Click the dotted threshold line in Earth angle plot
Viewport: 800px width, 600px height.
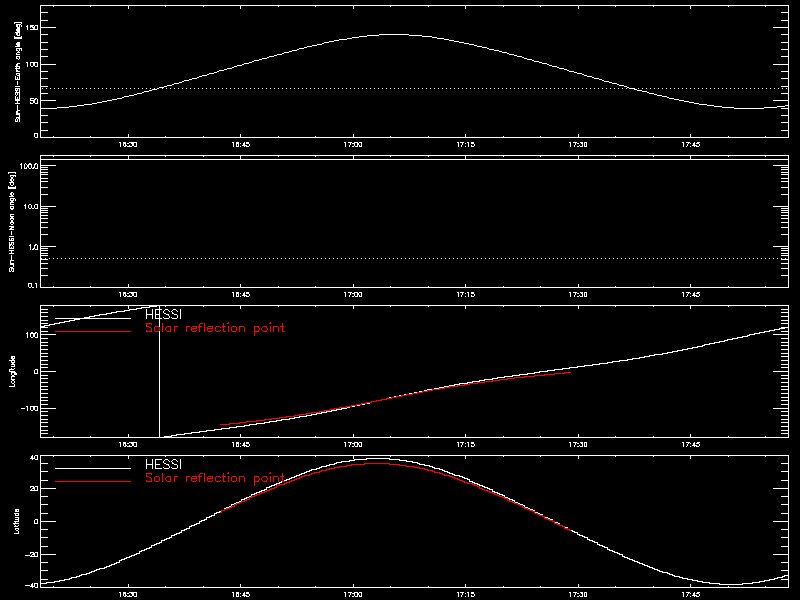414,89
